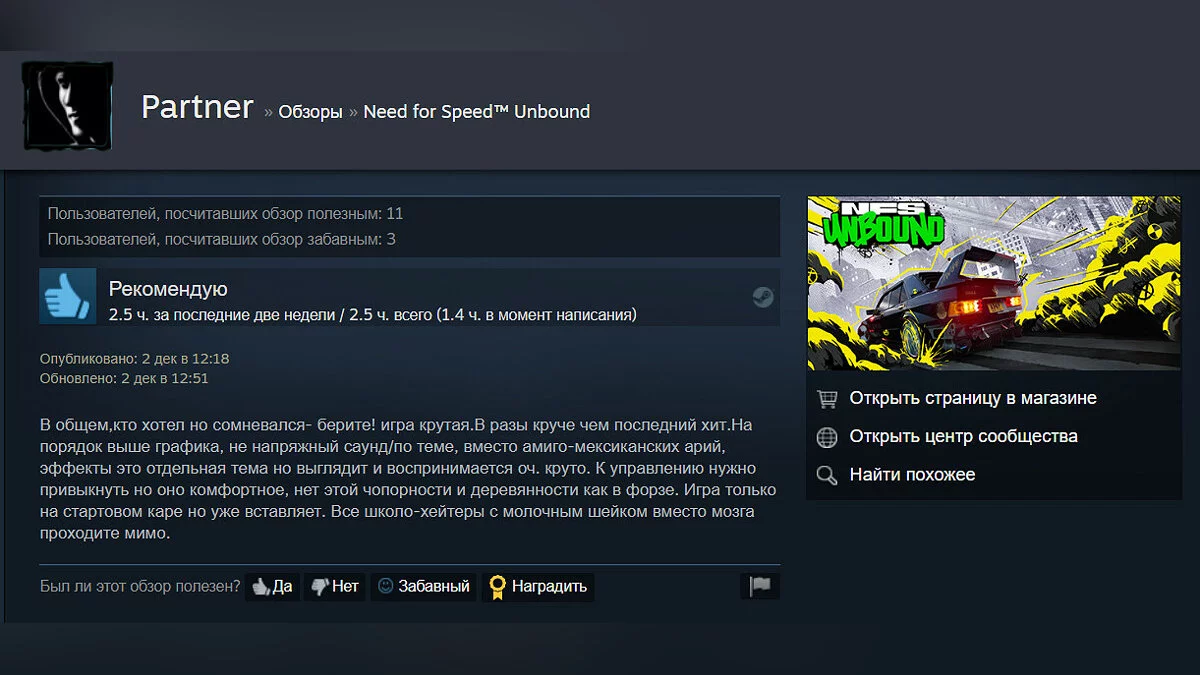Click Найти похожее
The image size is (1200, 675).
(x=912, y=474)
